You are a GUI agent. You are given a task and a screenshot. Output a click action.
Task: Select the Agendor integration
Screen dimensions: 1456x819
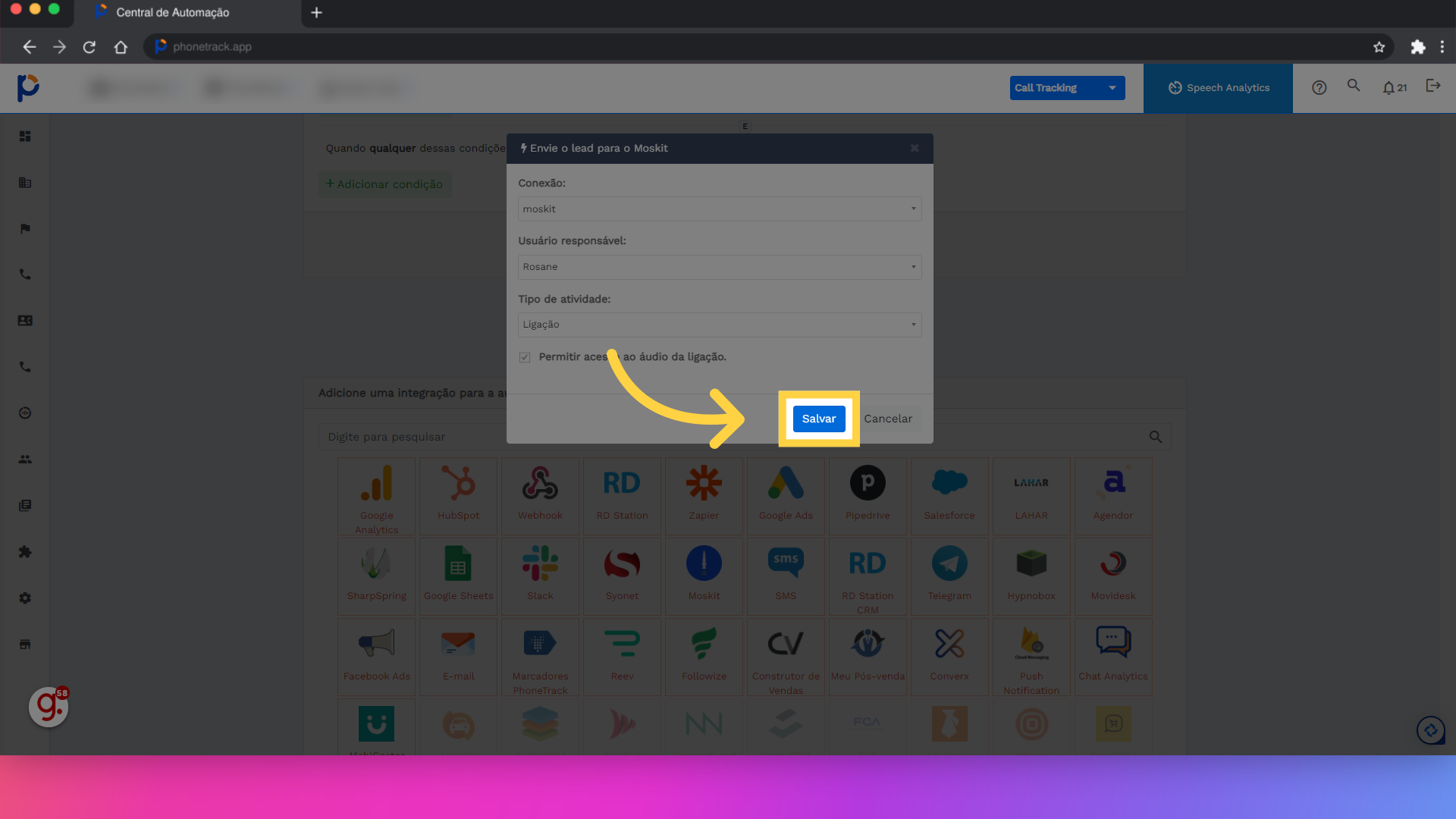point(1114,497)
